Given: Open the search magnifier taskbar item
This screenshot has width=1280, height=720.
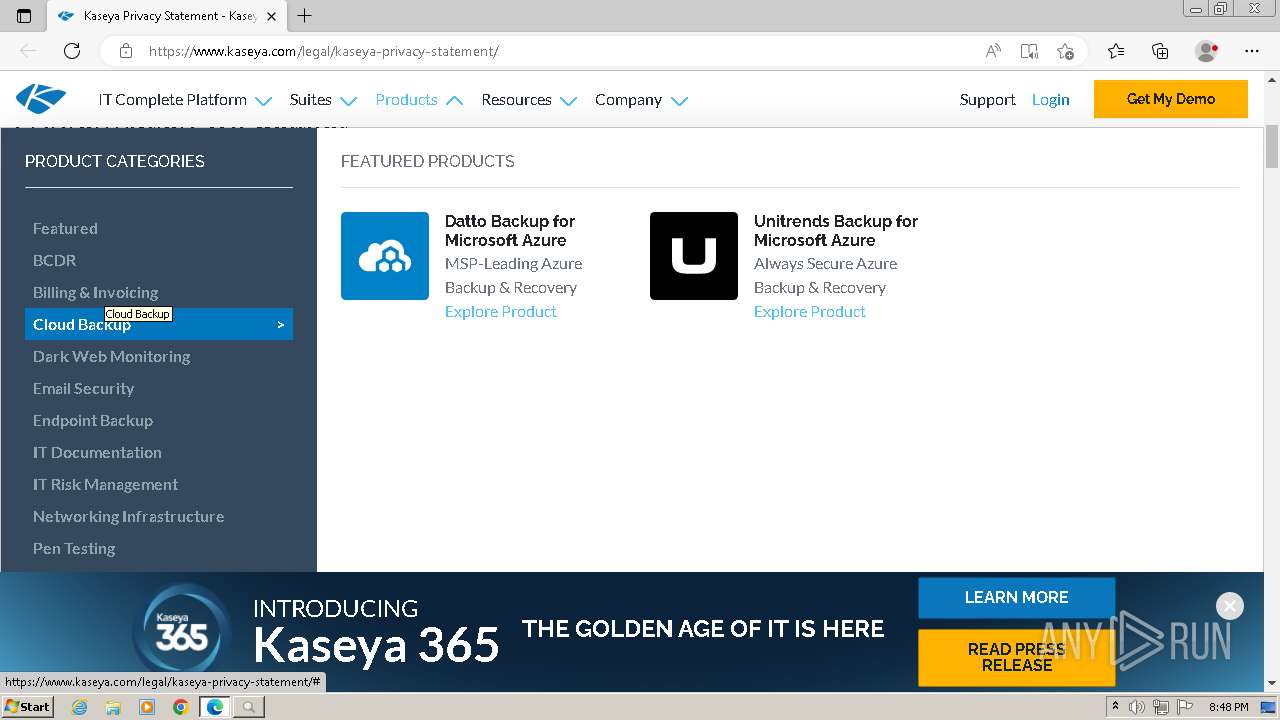Looking at the screenshot, I should coord(248,707).
